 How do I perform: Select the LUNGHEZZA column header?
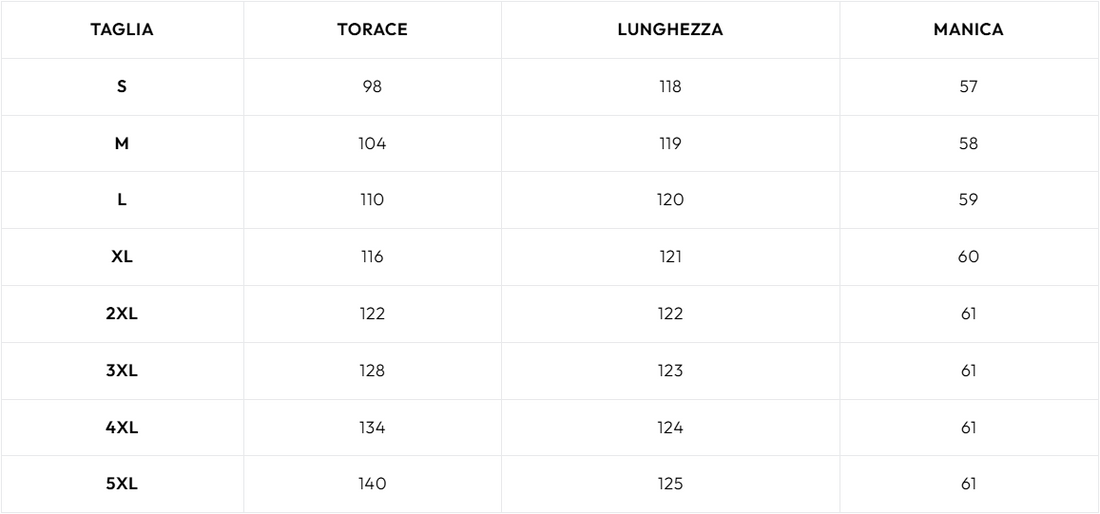(670, 29)
